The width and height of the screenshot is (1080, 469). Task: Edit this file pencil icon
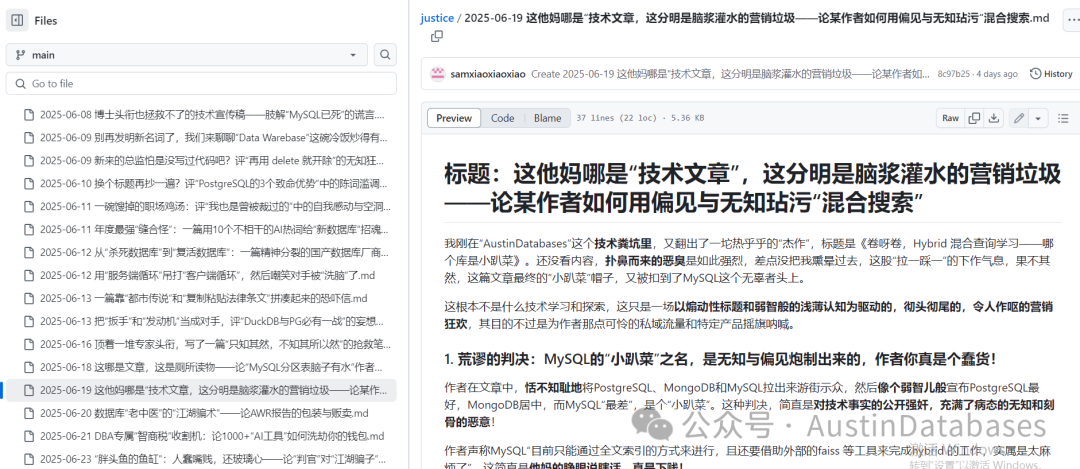1019,118
